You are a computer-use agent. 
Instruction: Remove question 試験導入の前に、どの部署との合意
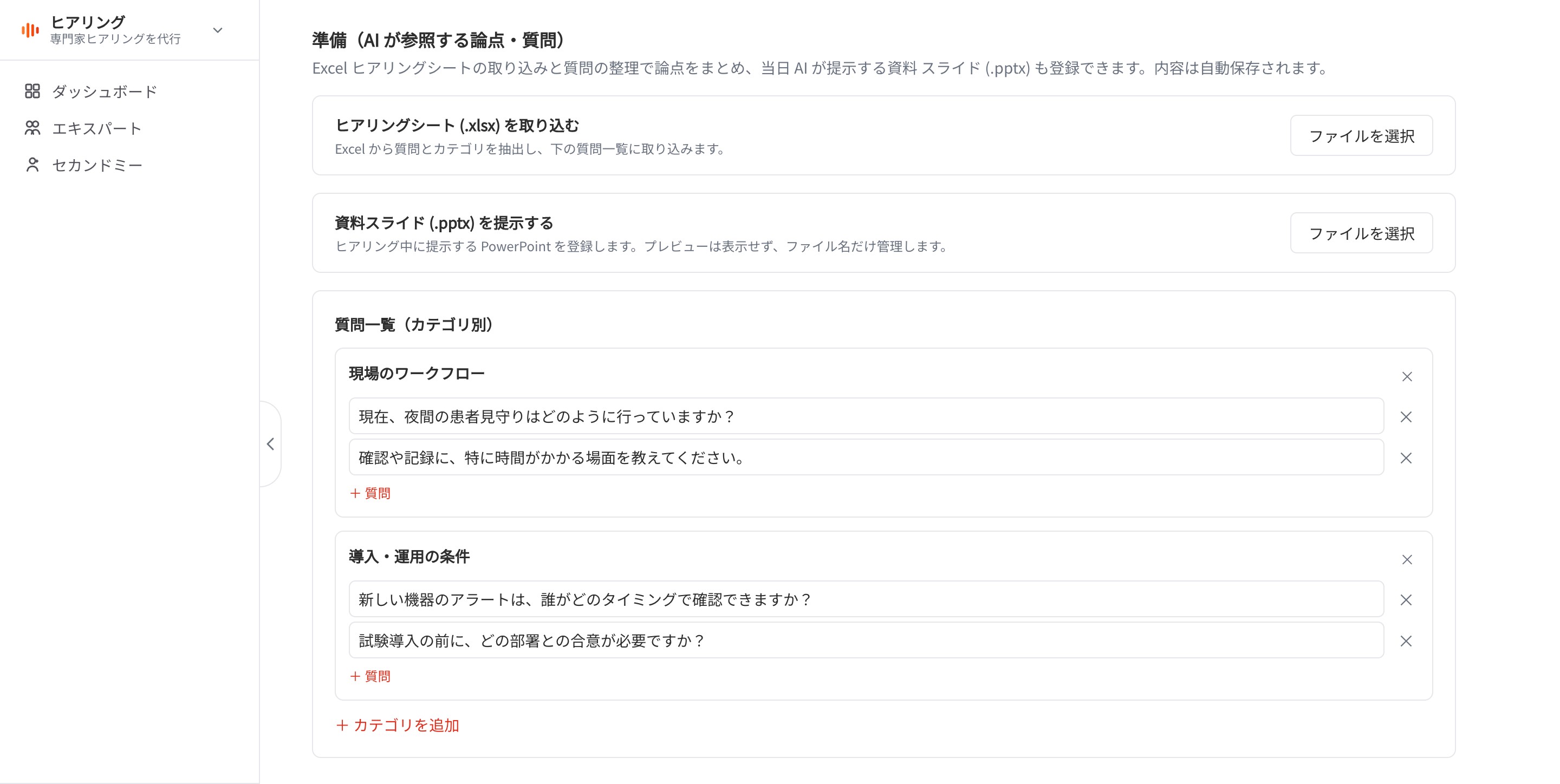coord(1406,641)
